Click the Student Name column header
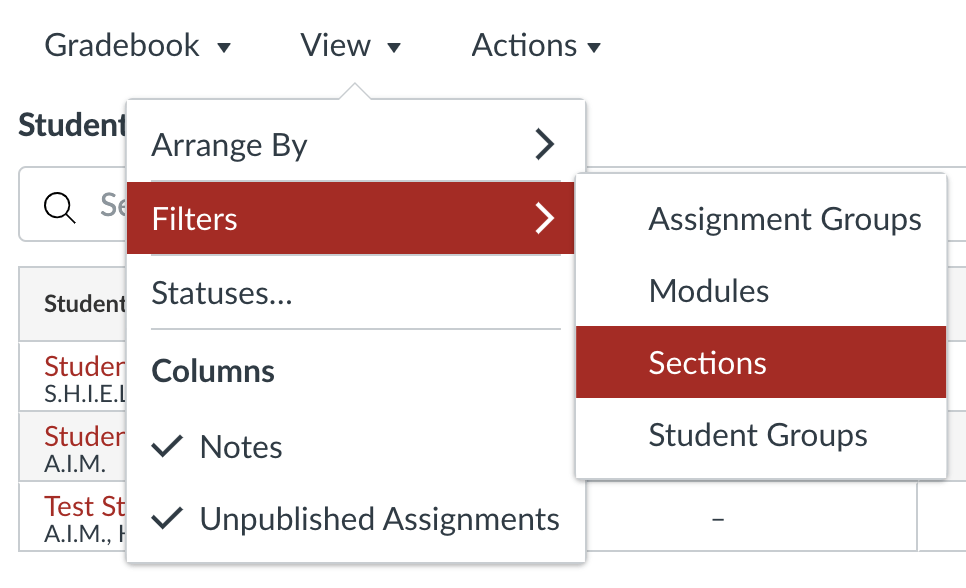The width and height of the screenshot is (966, 588). tap(84, 304)
